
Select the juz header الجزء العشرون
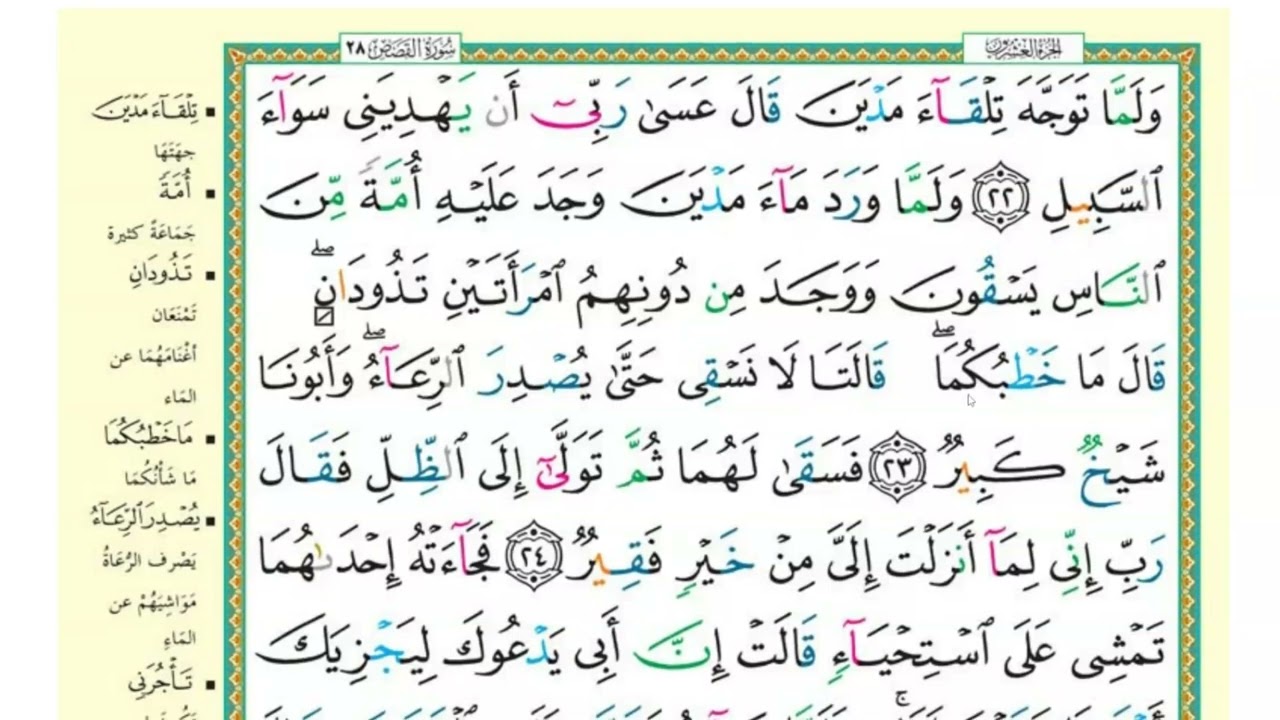(1023, 46)
